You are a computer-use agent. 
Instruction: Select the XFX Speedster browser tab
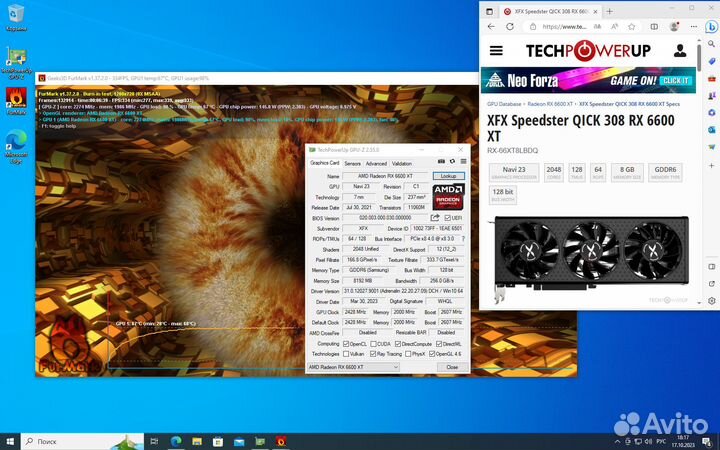click(550, 11)
